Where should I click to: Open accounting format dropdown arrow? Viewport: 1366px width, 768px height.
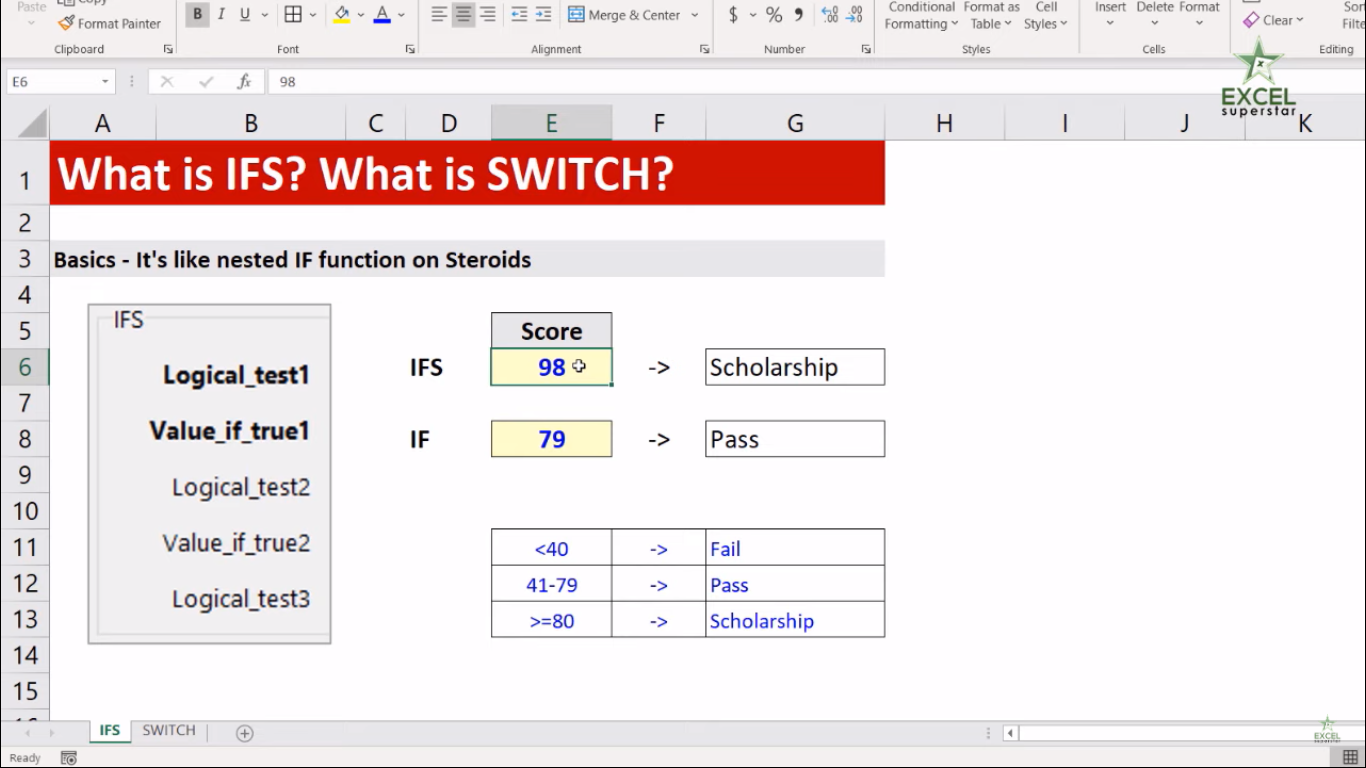[752, 15]
